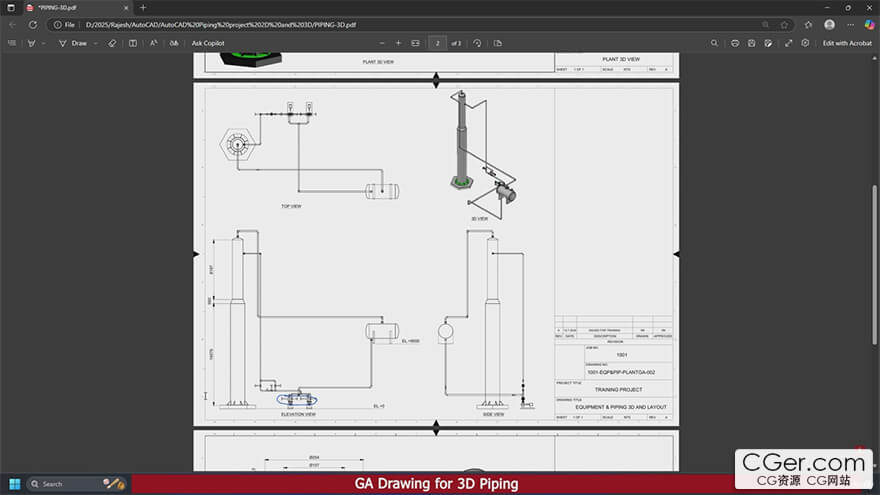
Task: Enter full screen mode in PDF viewer
Action: (788, 43)
